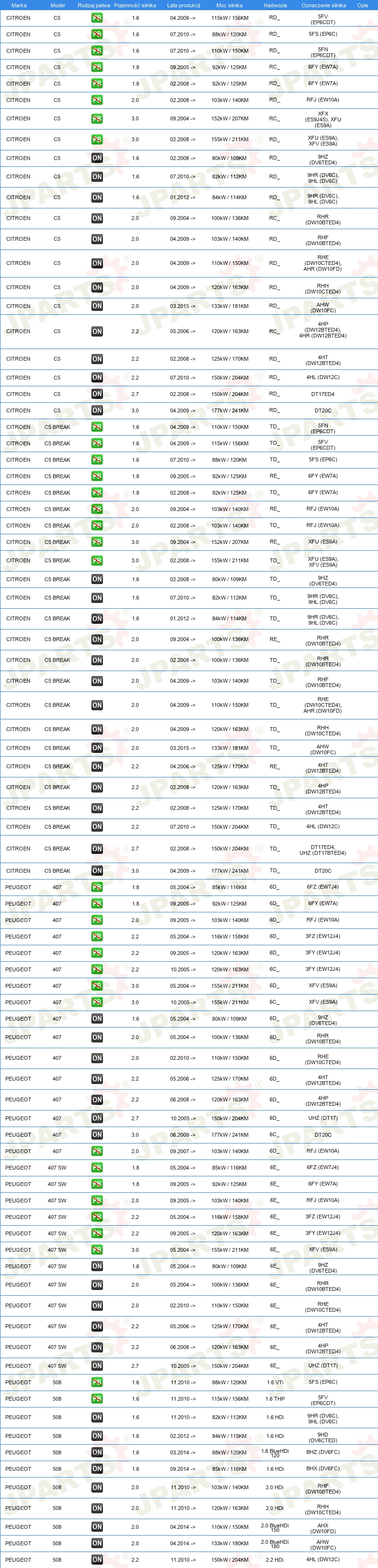This screenshot has height=1568, width=378.
Task: Click ON icon in 508 BHX (DV6FC) row
Action: click(x=97, y=1469)
